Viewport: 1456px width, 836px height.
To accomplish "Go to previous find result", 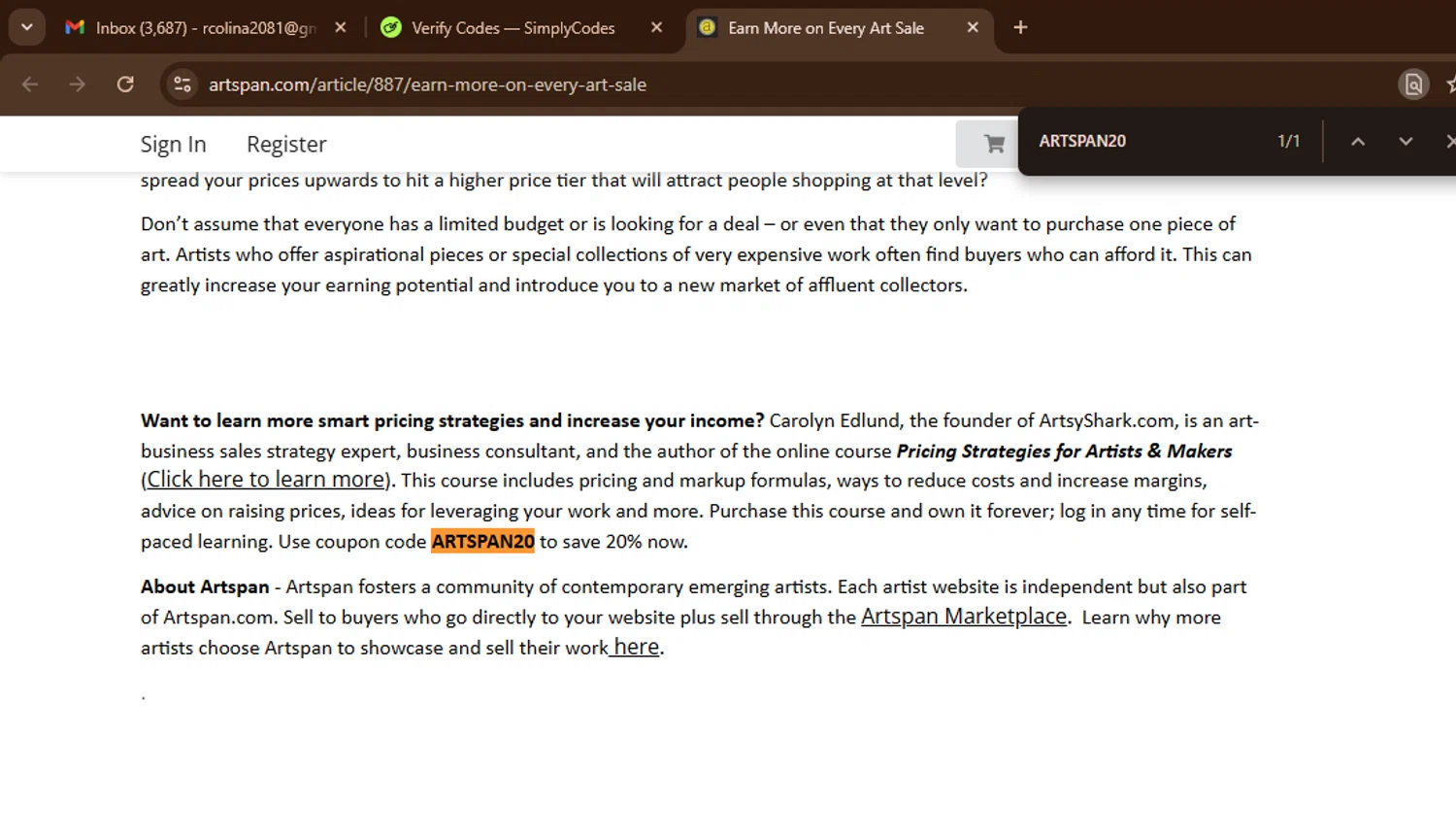I will point(1358,141).
